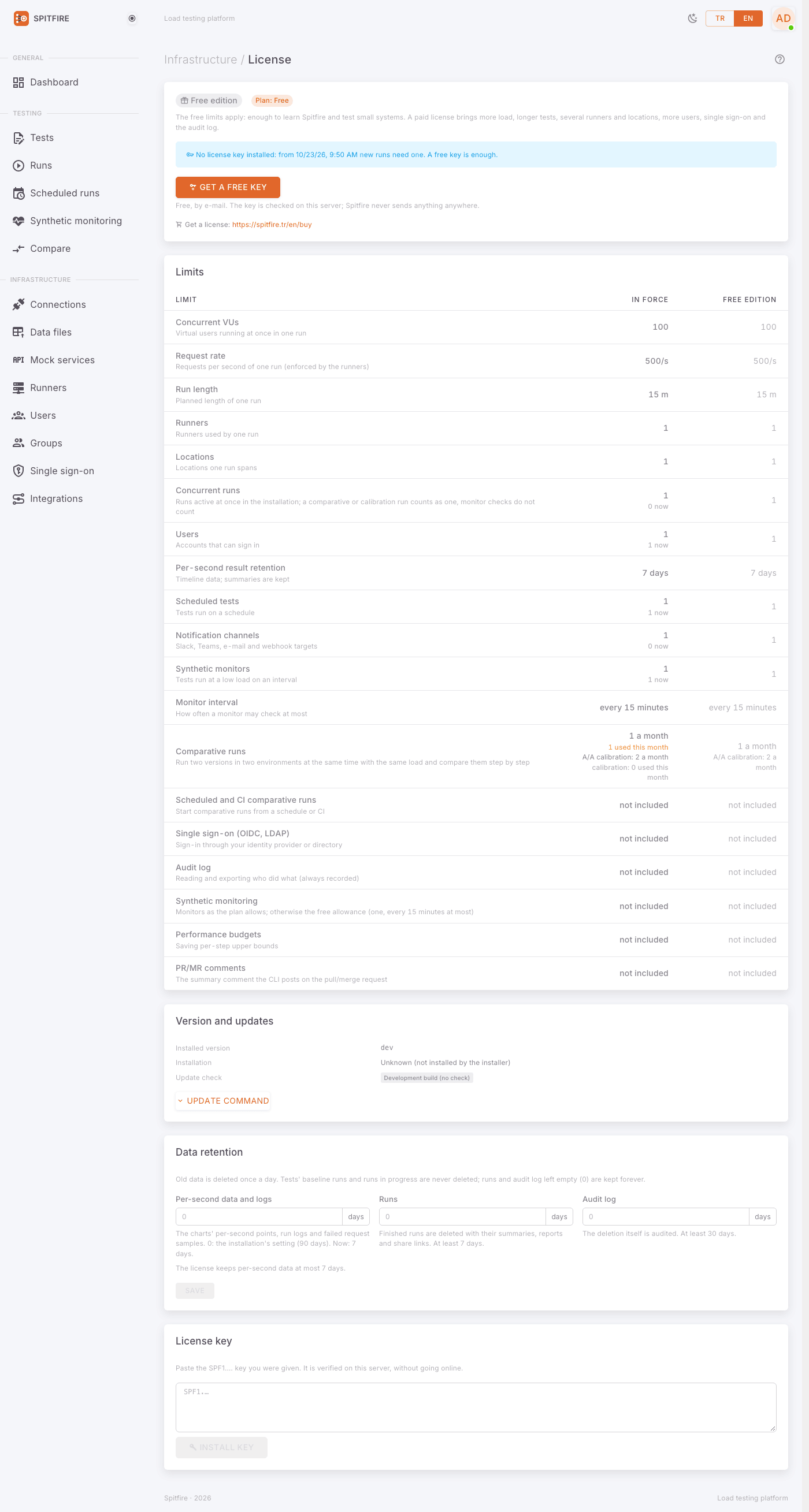The height and width of the screenshot is (1512, 809).
Task: Click the Per-second data and logs days field
Action: coord(259,1217)
